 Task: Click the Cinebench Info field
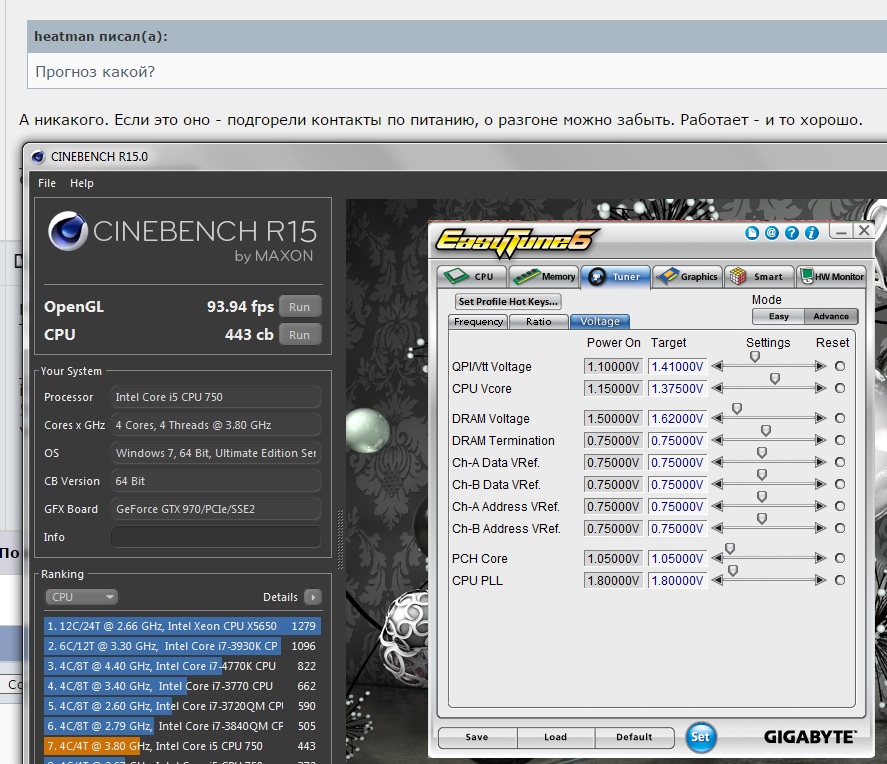tap(216, 537)
